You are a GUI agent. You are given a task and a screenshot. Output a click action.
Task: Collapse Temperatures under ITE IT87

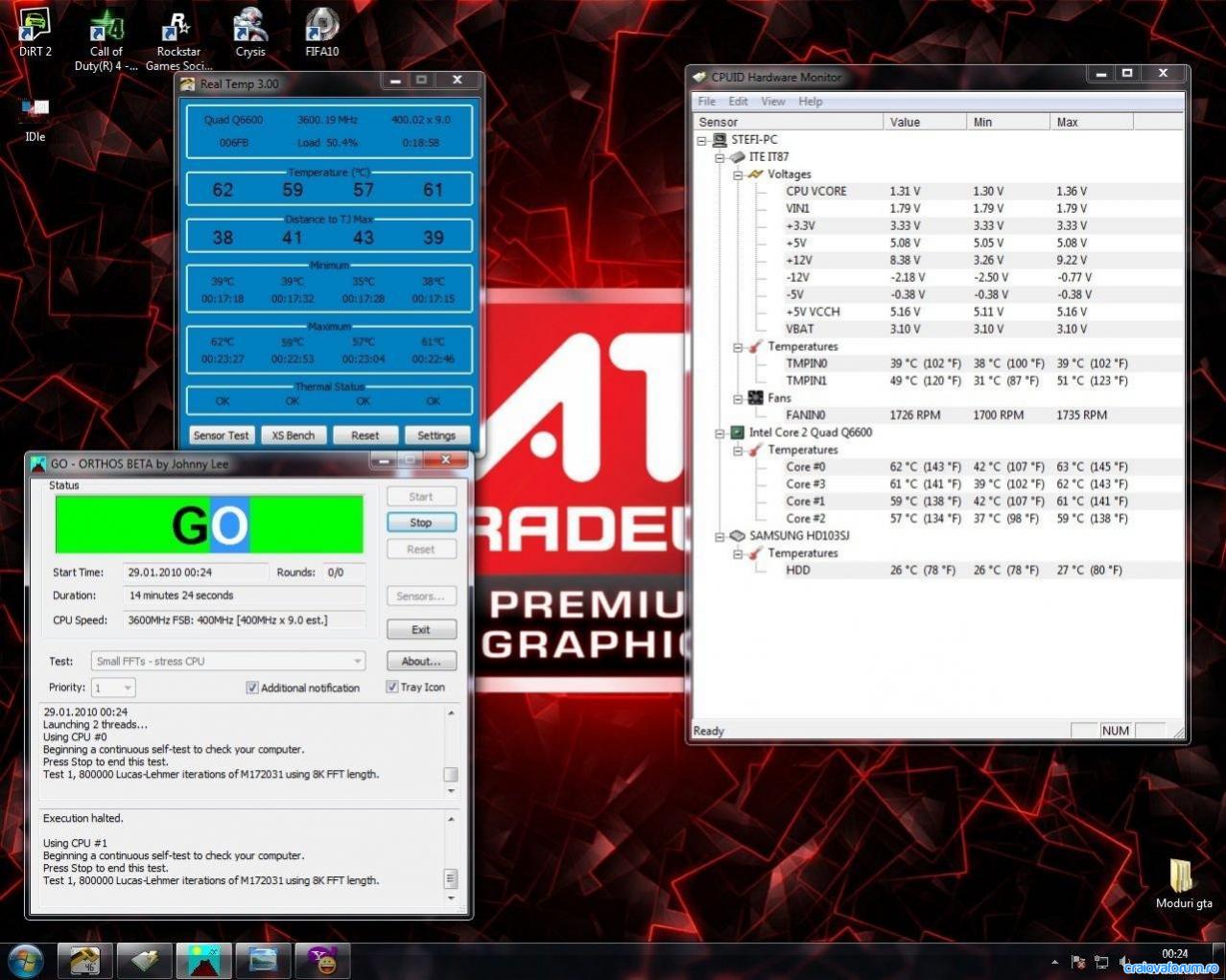(738, 347)
